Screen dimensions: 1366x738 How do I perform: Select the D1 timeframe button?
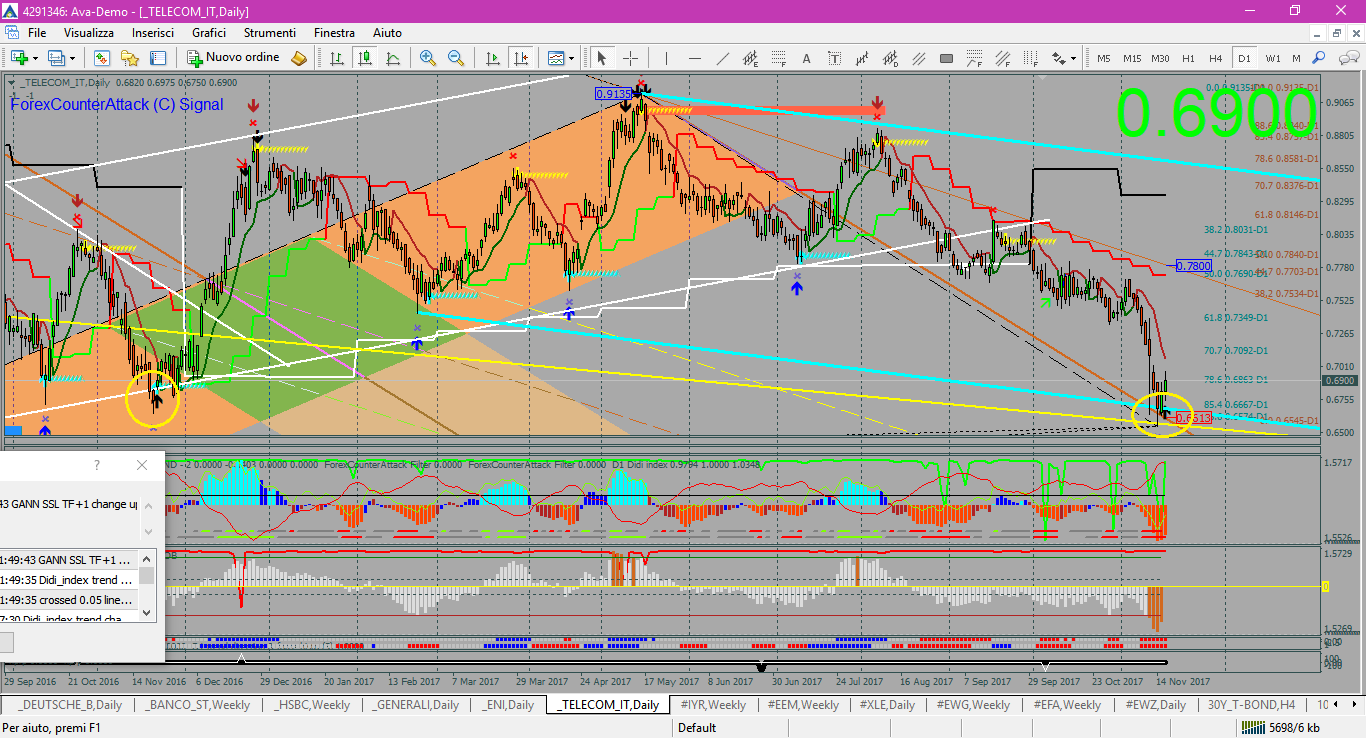[x=1244, y=58]
